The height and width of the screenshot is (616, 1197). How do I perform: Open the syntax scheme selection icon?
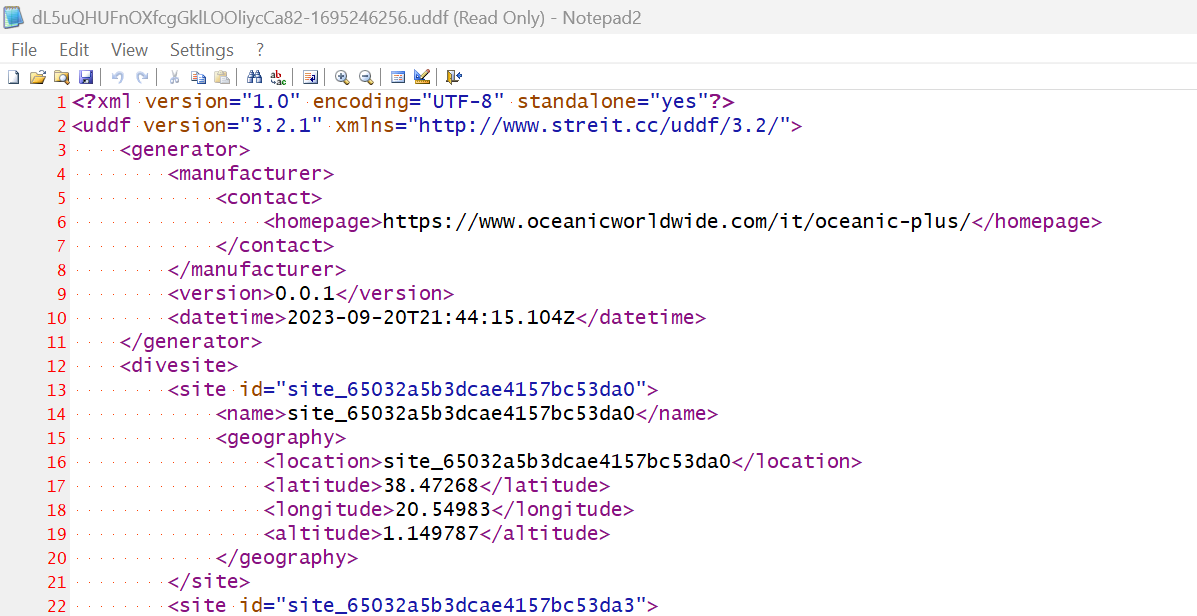point(398,77)
